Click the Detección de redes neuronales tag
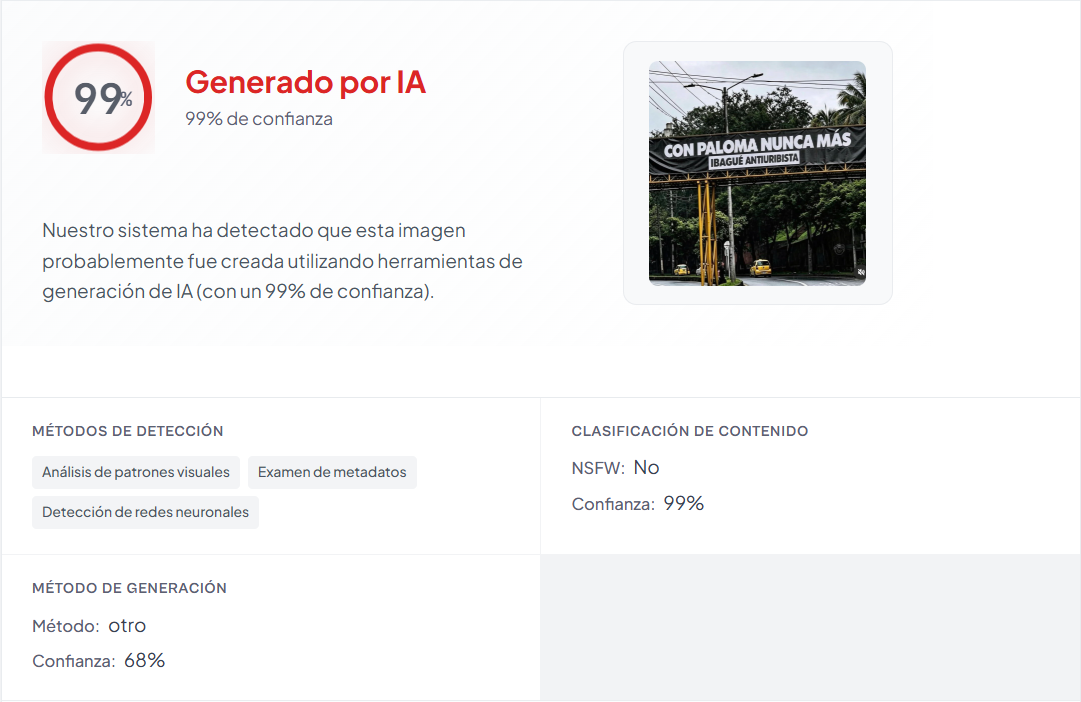 pyautogui.click(x=145, y=512)
